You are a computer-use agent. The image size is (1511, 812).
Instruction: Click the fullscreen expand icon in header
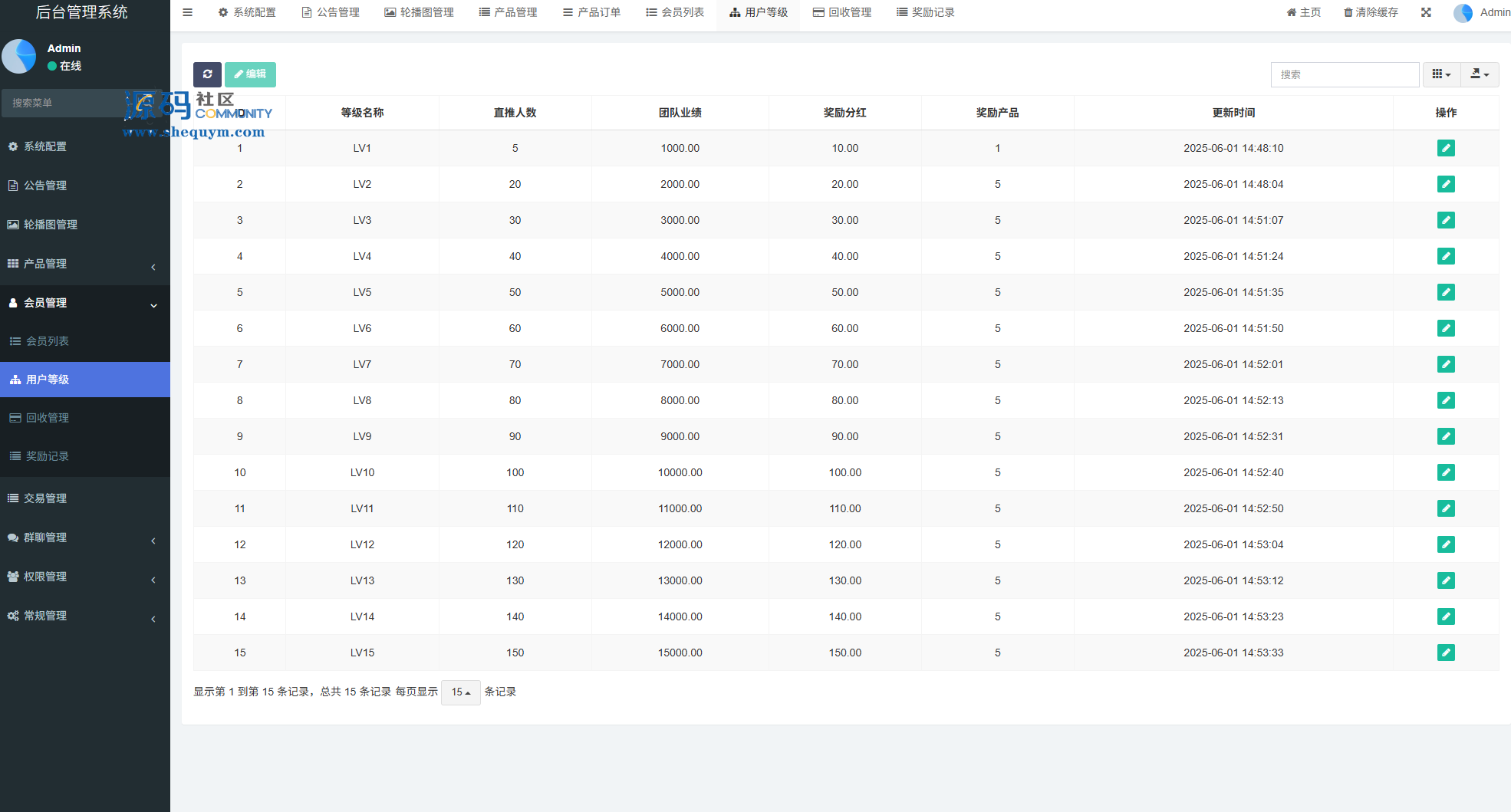[1426, 12]
